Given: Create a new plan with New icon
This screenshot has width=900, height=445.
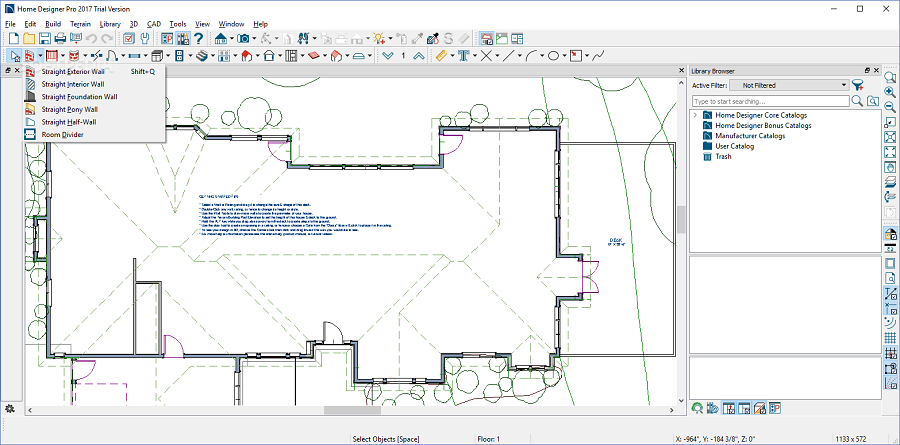Looking at the screenshot, I should pos(14,38).
